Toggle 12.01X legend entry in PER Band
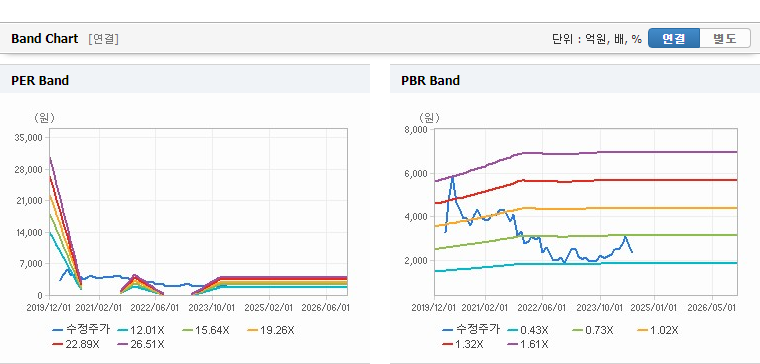Image resolution: width=760 pixels, height=364 pixels. [141, 331]
